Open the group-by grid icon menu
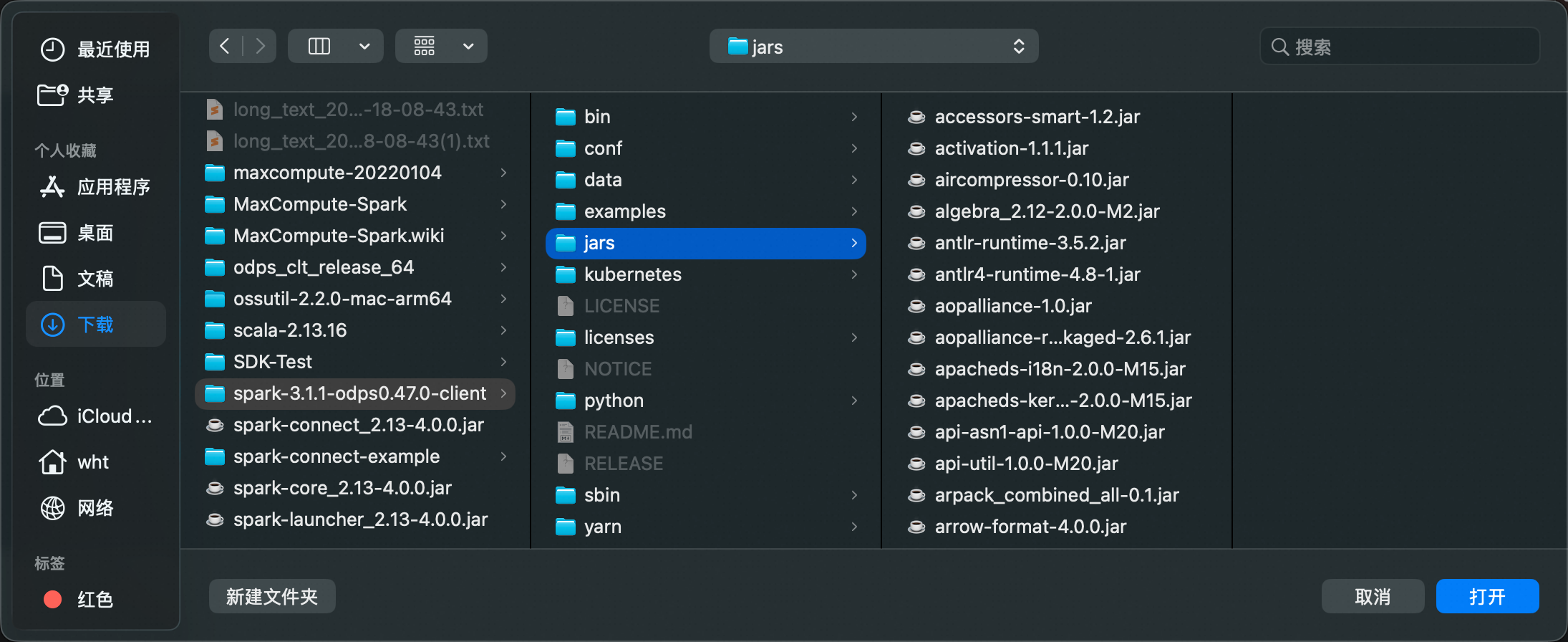The width and height of the screenshot is (1568, 642). [x=425, y=47]
